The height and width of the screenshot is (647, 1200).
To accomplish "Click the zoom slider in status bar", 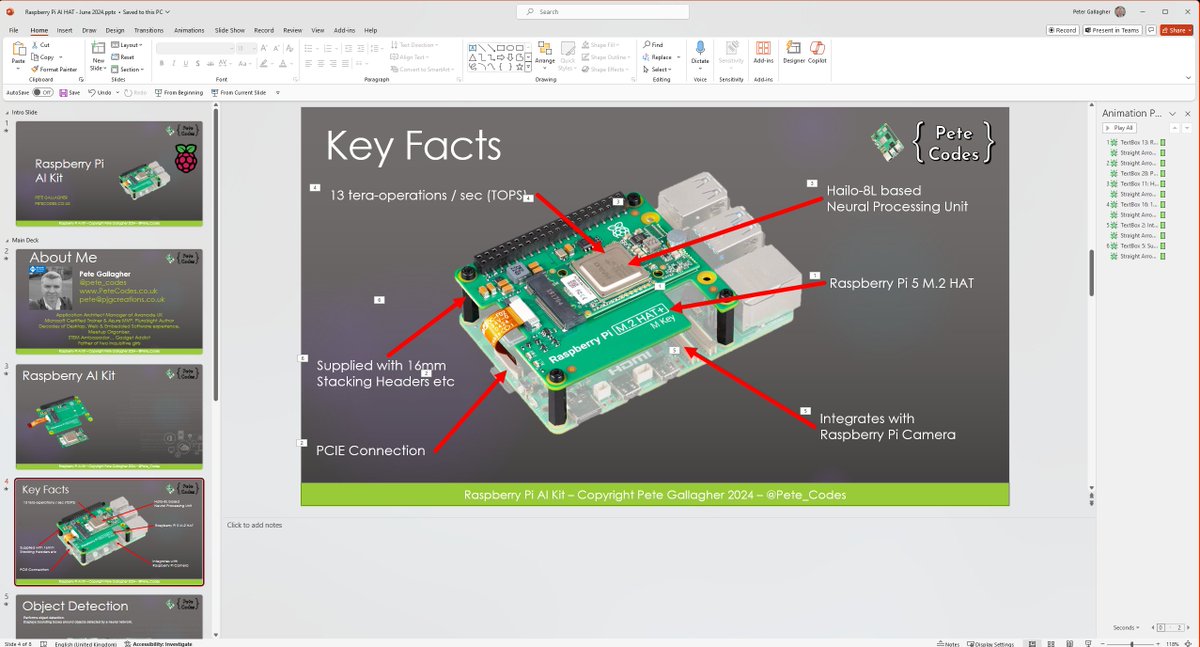I will [x=1131, y=644].
